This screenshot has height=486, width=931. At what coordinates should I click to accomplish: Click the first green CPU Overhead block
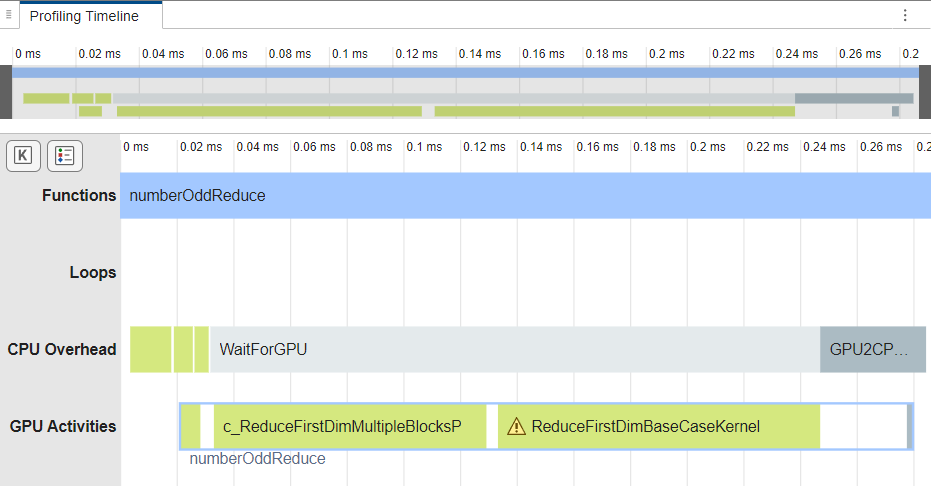pos(151,350)
